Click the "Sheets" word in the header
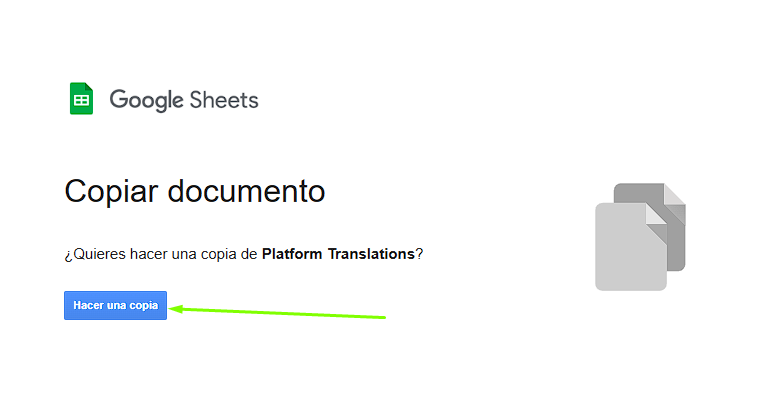 (224, 100)
